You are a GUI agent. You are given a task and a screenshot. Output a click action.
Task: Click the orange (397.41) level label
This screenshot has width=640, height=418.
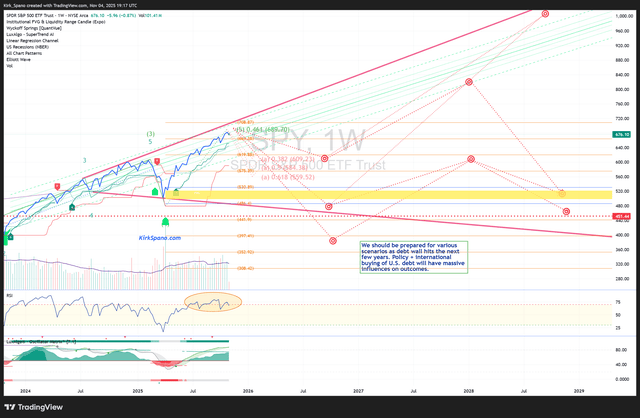[245, 236]
